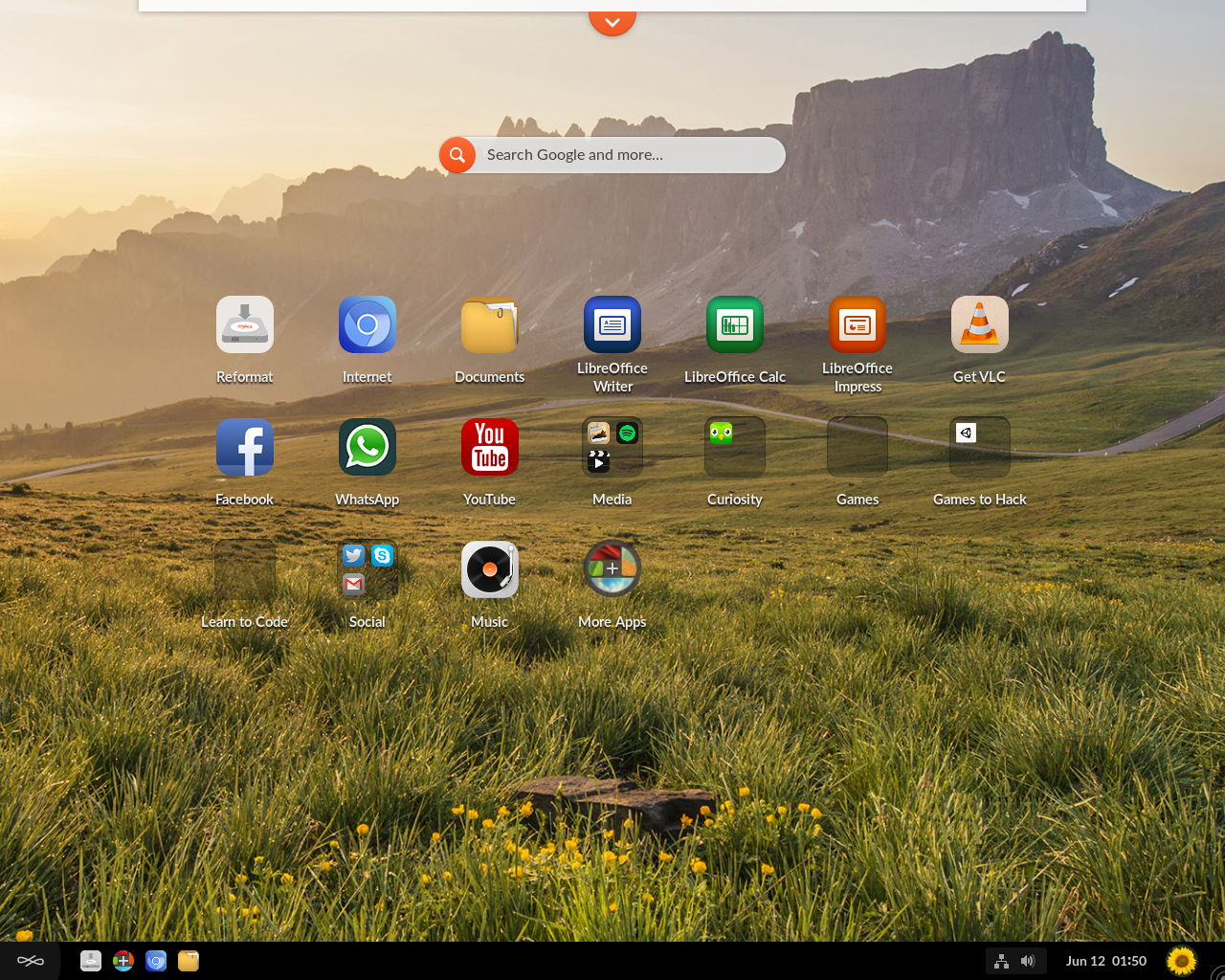This screenshot has width=1225, height=980.
Task: Click the orange magnifier search icon
Action: pyautogui.click(x=457, y=155)
